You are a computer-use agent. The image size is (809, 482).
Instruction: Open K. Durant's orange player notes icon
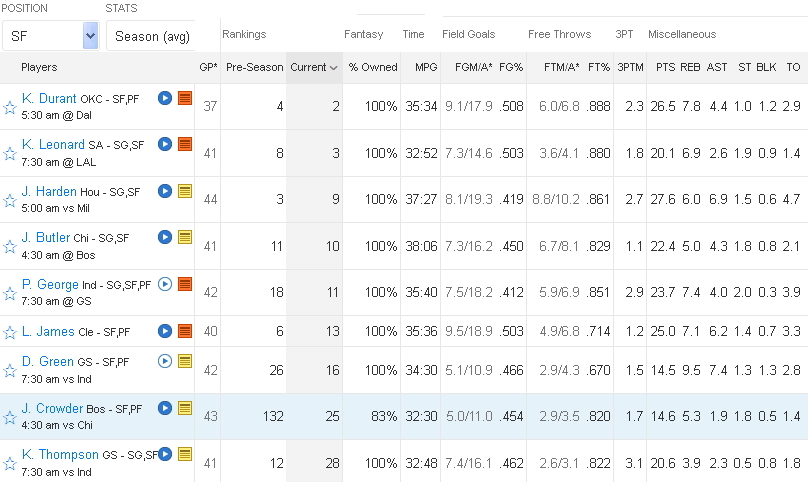tap(184, 98)
